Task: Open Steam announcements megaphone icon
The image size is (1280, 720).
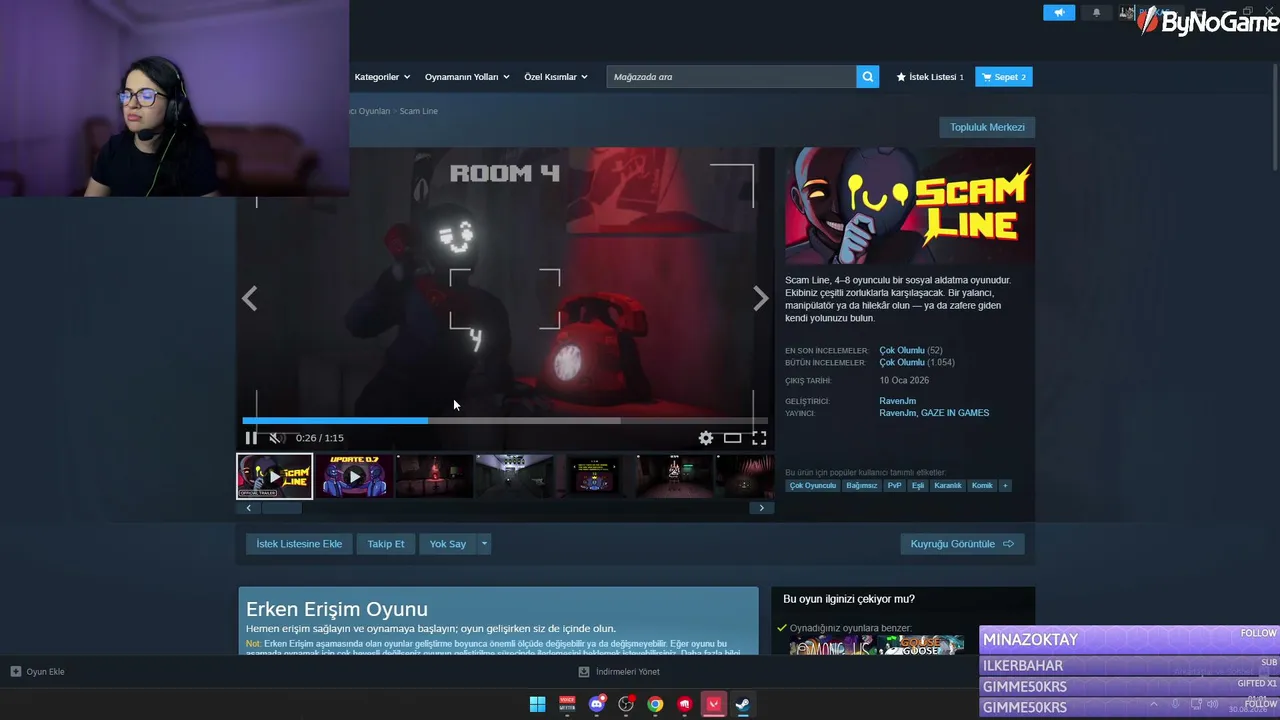Action: pos(1059,12)
